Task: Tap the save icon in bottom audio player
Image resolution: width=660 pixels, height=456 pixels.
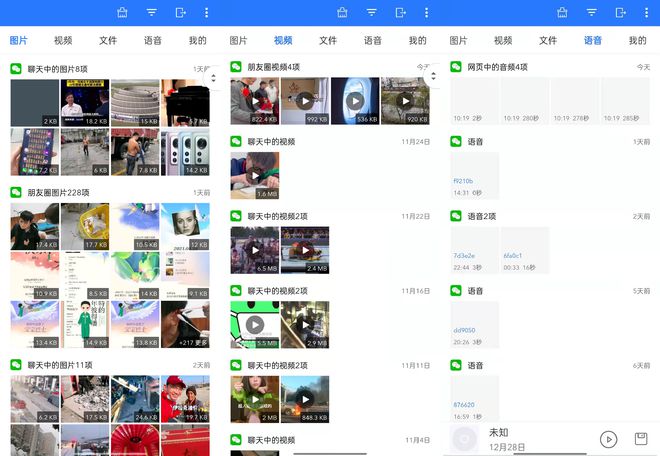Action: pos(641,439)
